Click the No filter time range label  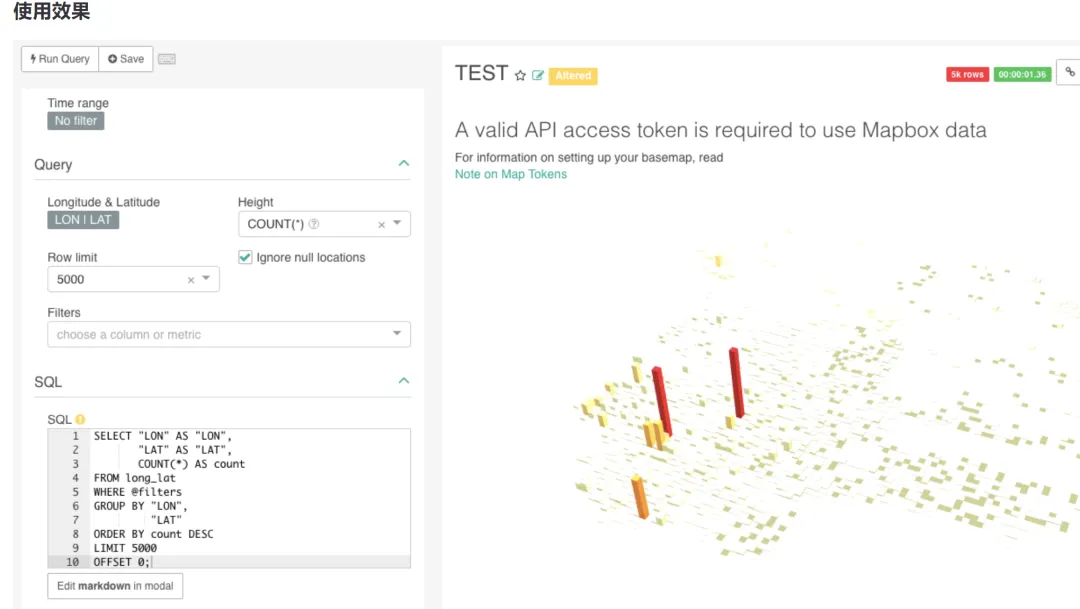(76, 121)
